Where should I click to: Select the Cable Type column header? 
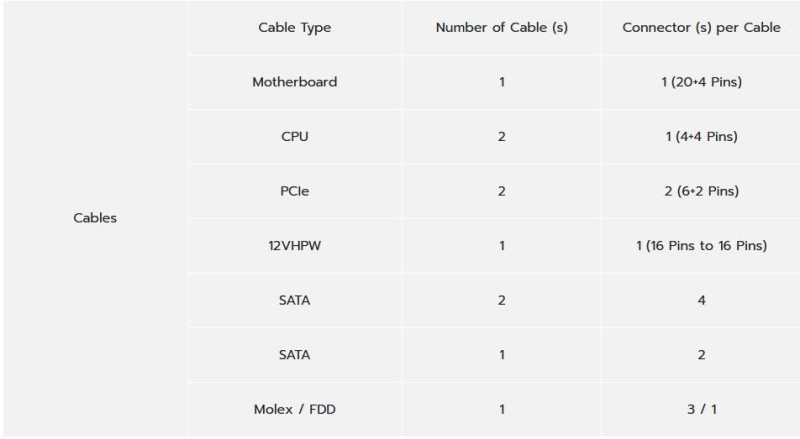tap(294, 27)
